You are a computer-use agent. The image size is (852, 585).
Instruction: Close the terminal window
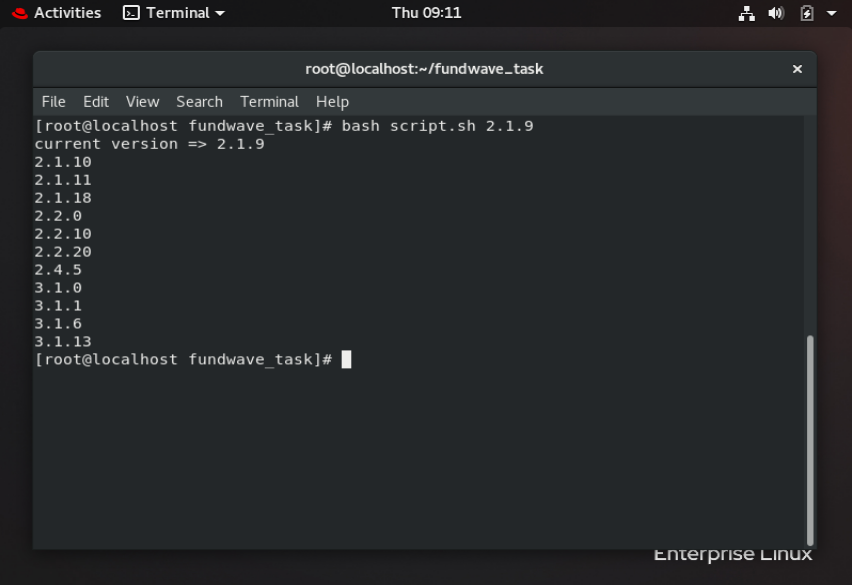tap(797, 69)
